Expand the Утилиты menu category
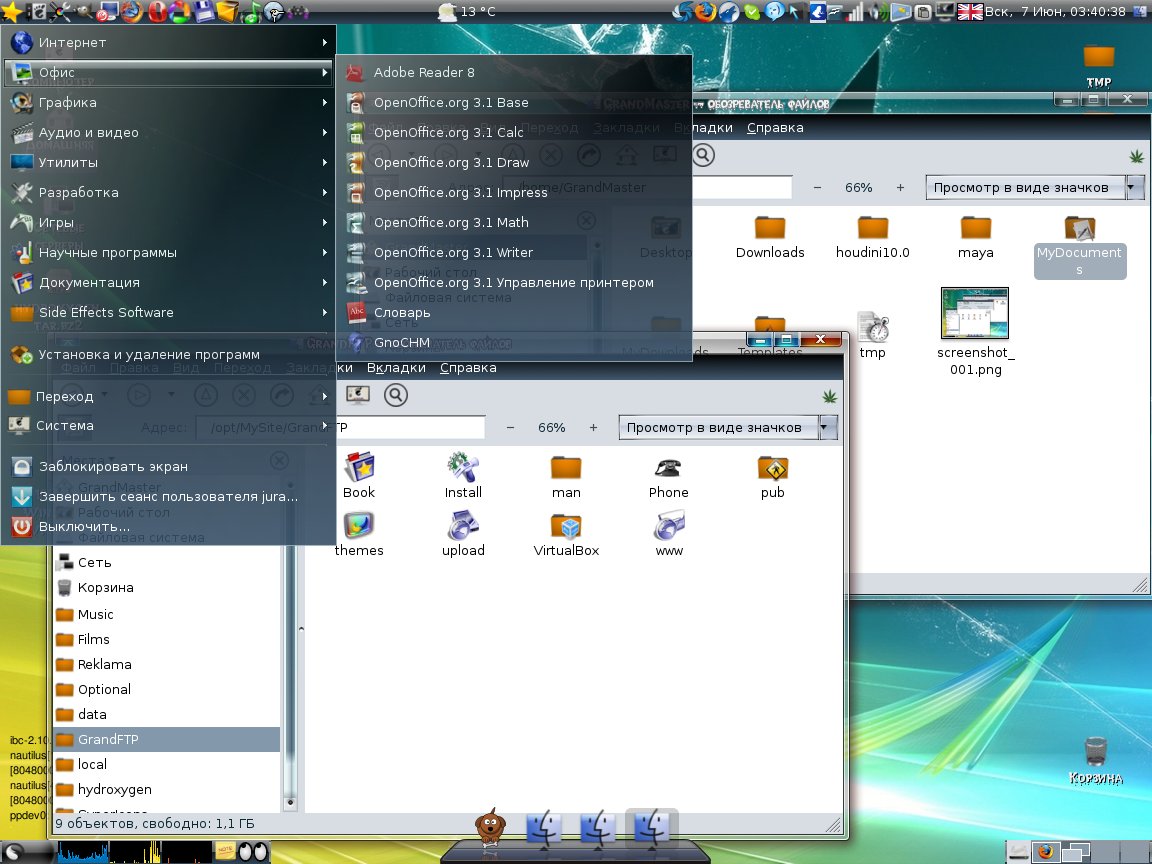The width and height of the screenshot is (1152, 864). point(169,162)
